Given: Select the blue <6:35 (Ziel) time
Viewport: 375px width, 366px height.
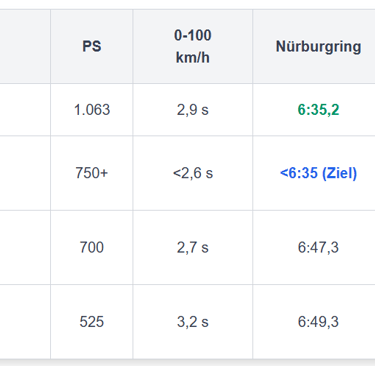Looking at the screenshot, I should point(318,173).
